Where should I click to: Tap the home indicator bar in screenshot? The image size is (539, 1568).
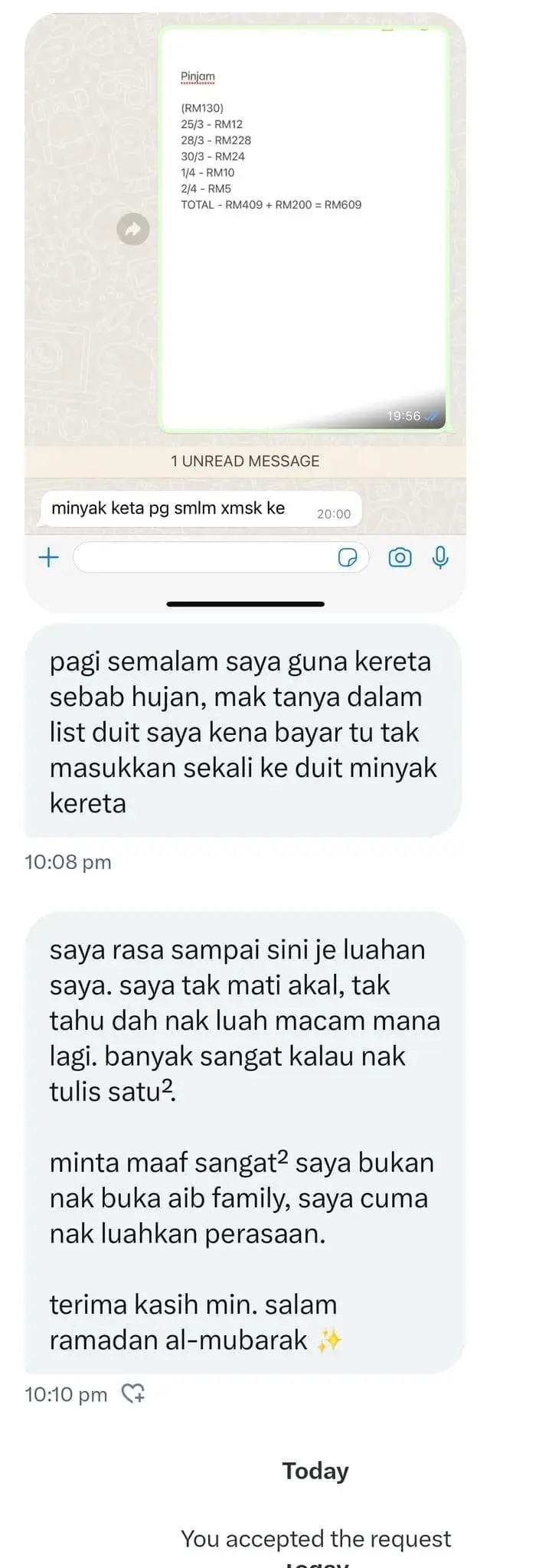[x=245, y=604]
